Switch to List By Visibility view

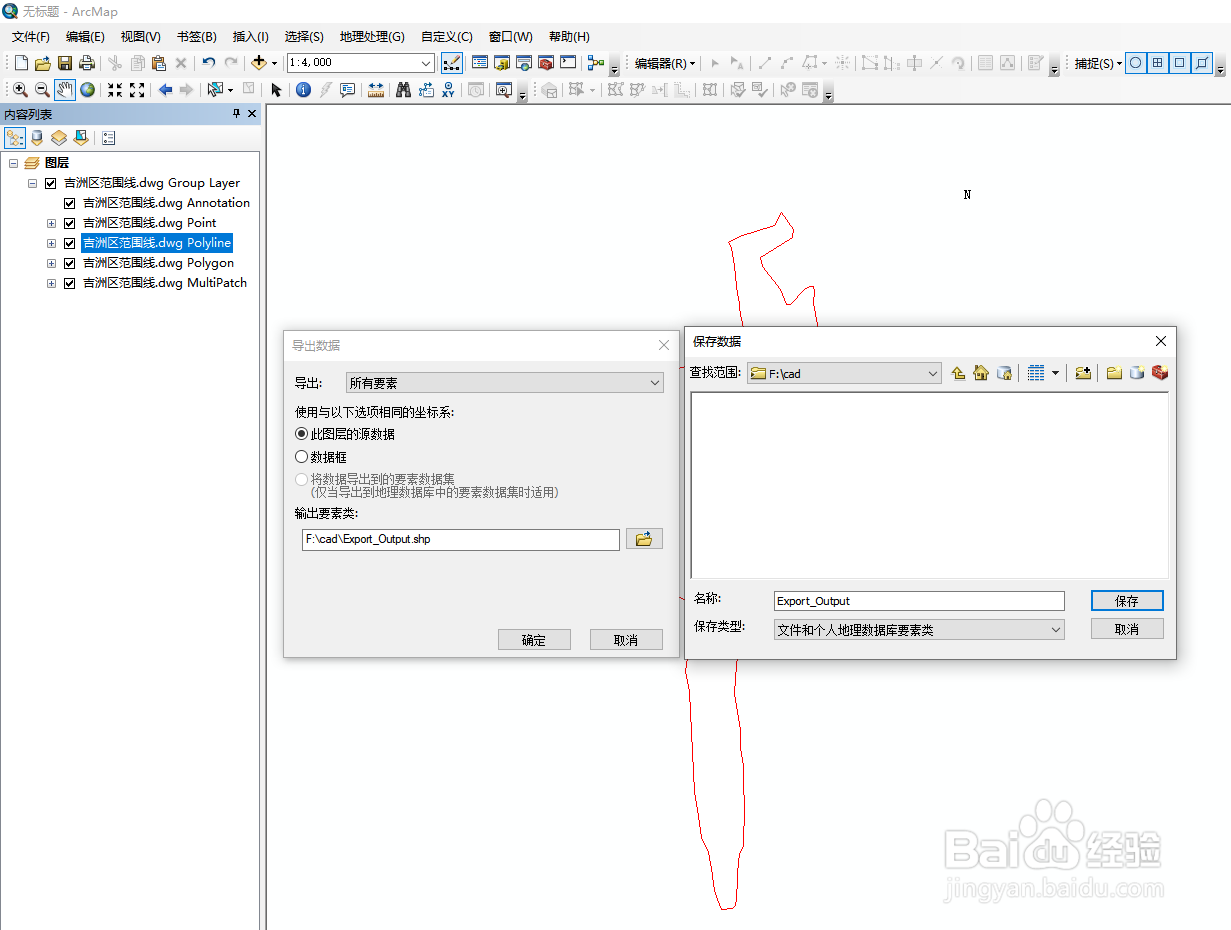point(59,138)
